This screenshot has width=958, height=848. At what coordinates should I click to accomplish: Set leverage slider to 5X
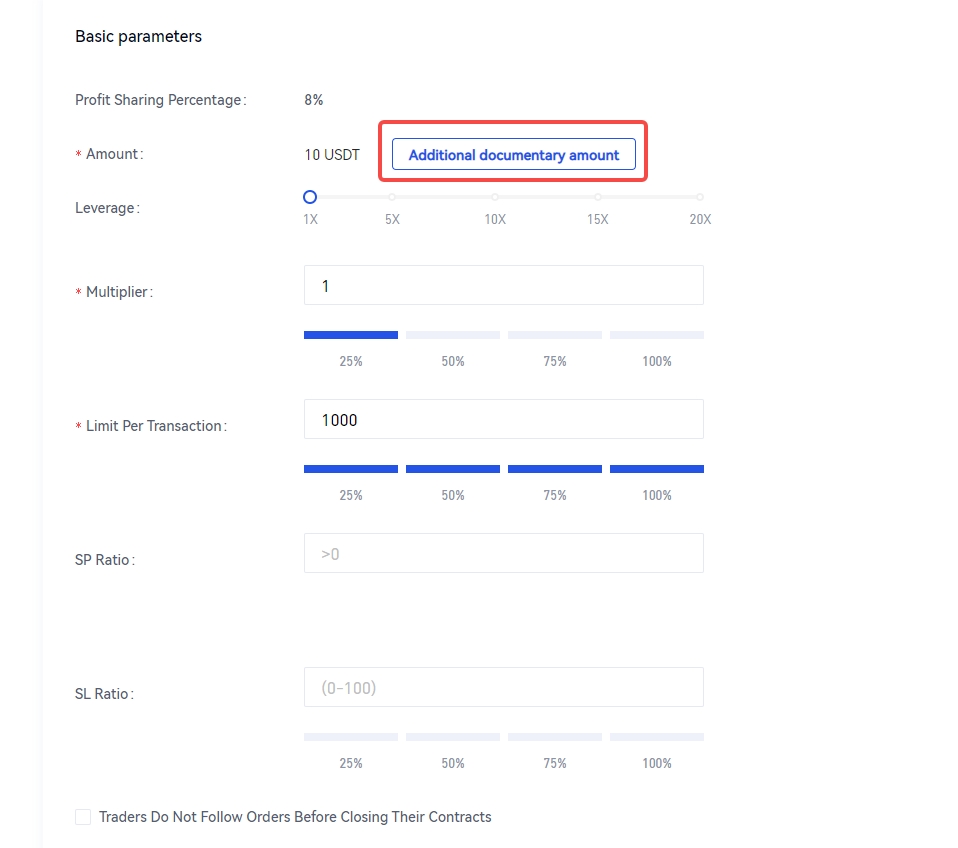pos(392,197)
